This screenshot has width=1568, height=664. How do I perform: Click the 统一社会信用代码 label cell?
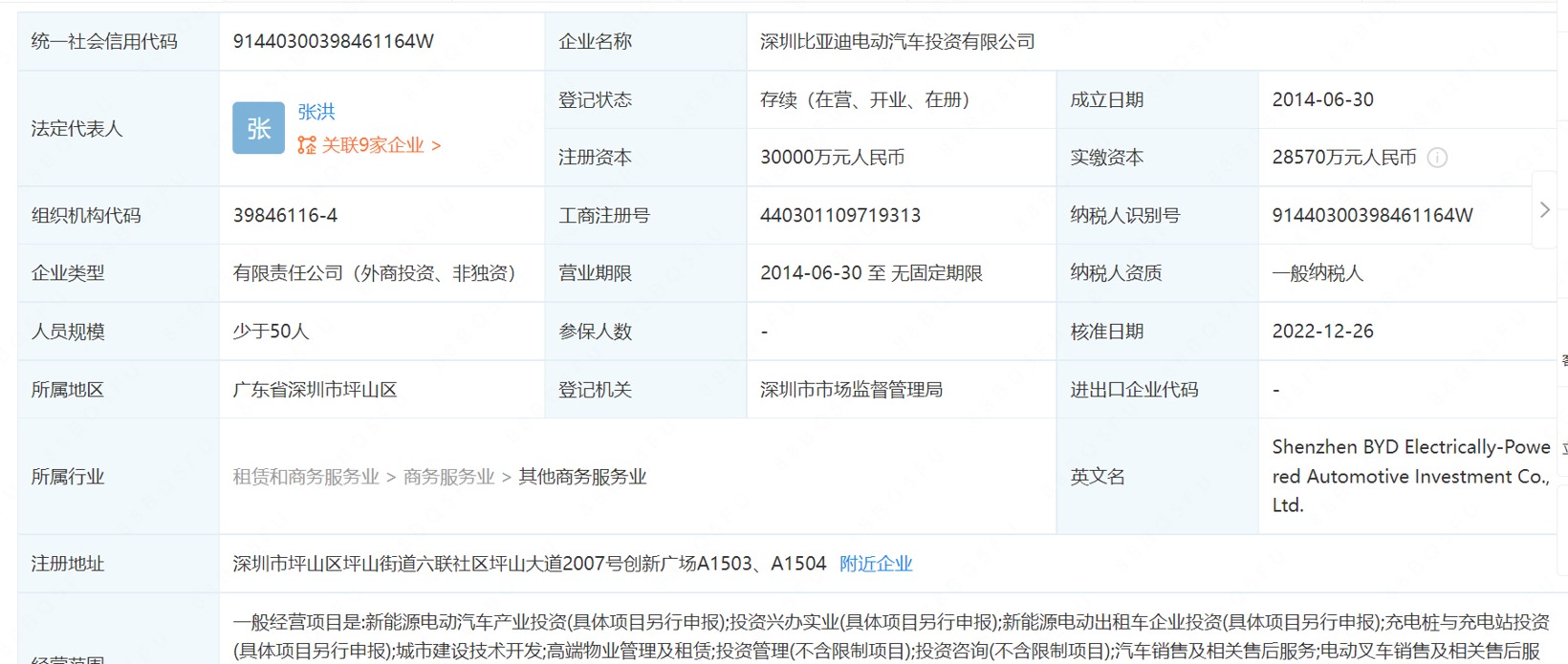click(x=119, y=41)
